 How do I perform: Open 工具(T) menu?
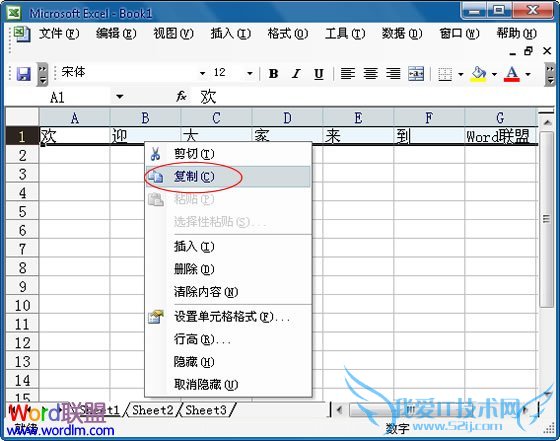coord(345,34)
